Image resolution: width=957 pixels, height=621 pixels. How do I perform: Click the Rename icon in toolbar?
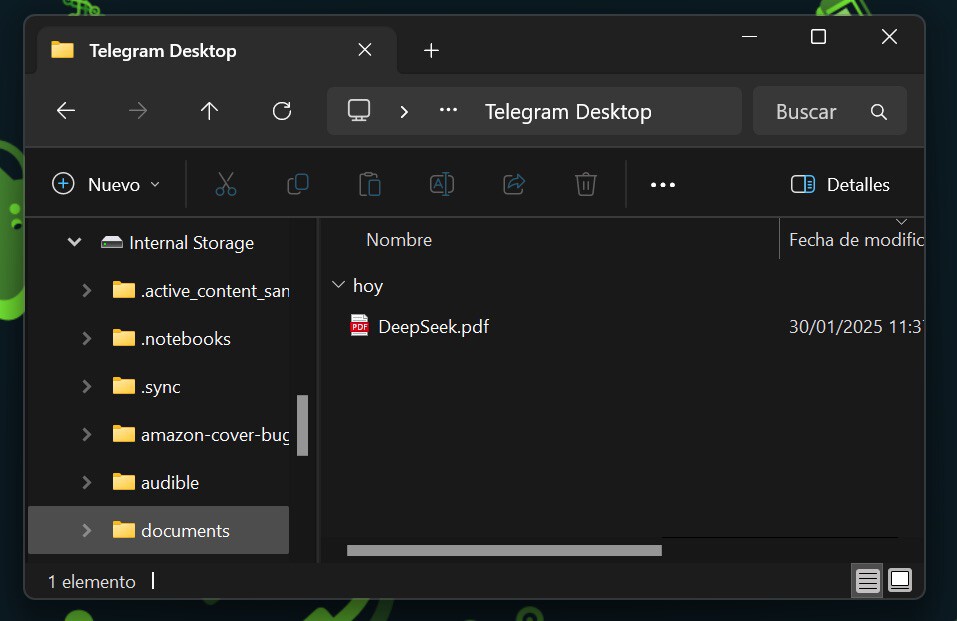point(442,184)
